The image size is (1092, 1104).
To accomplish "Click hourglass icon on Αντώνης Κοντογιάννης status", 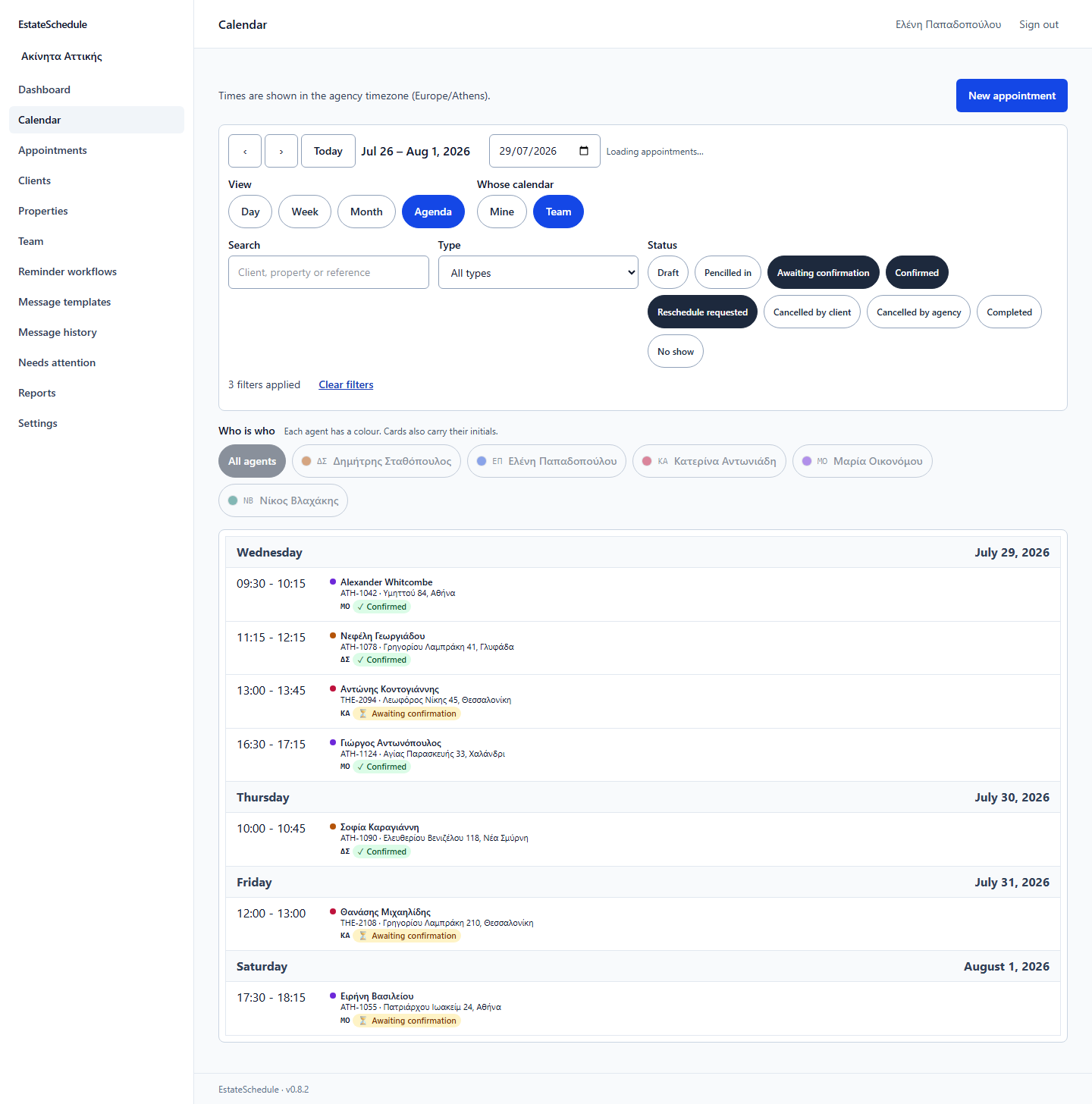I will coord(363,714).
